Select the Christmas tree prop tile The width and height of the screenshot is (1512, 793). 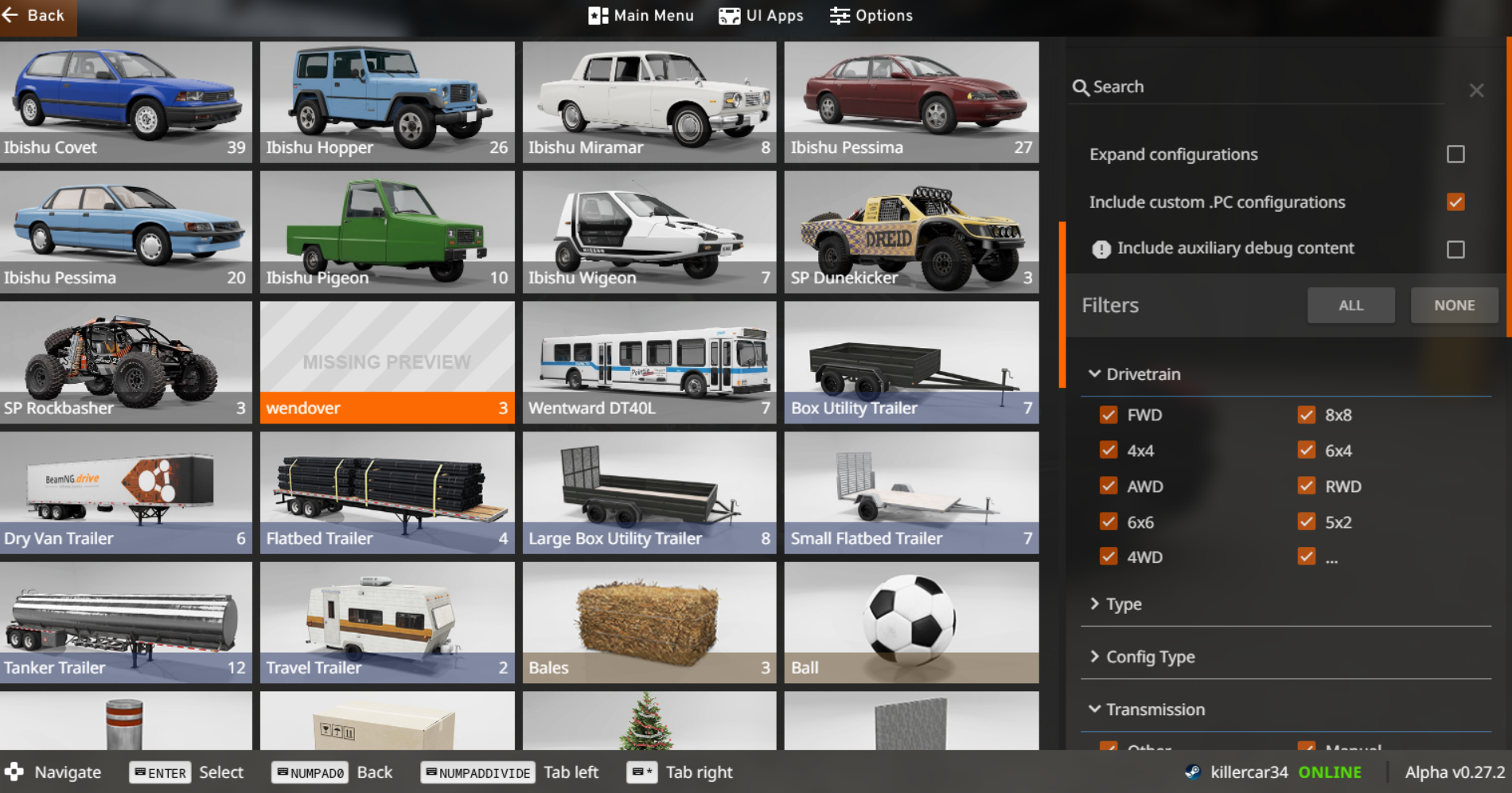649,721
